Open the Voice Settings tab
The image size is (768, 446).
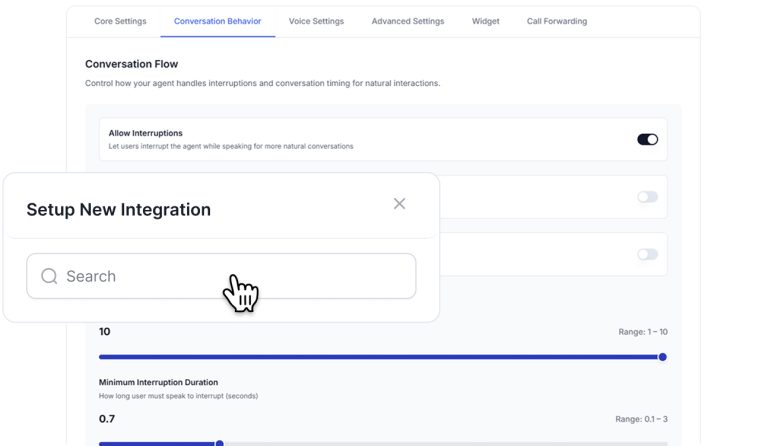pos(316,21)
